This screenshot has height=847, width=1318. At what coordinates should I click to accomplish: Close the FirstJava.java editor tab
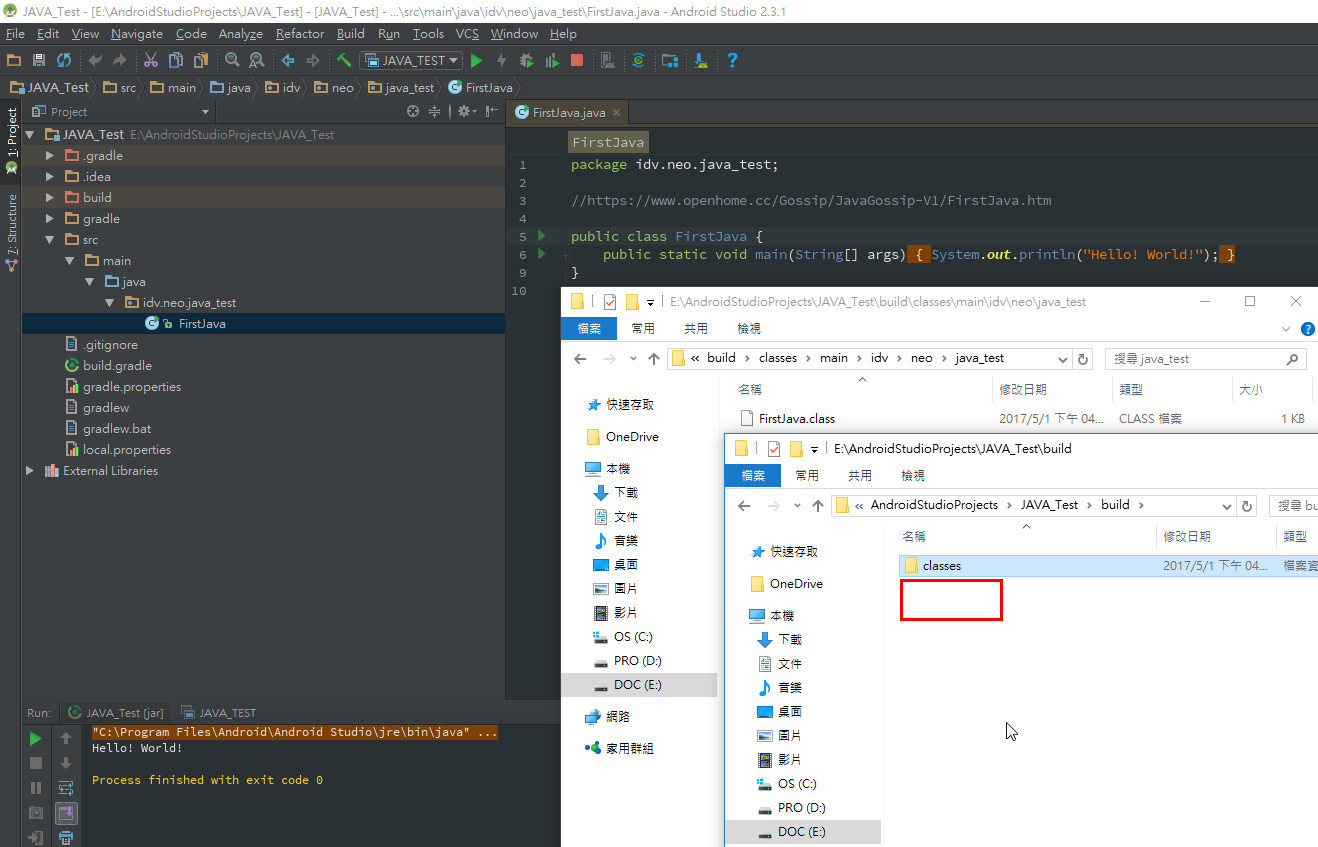point(617,113)
